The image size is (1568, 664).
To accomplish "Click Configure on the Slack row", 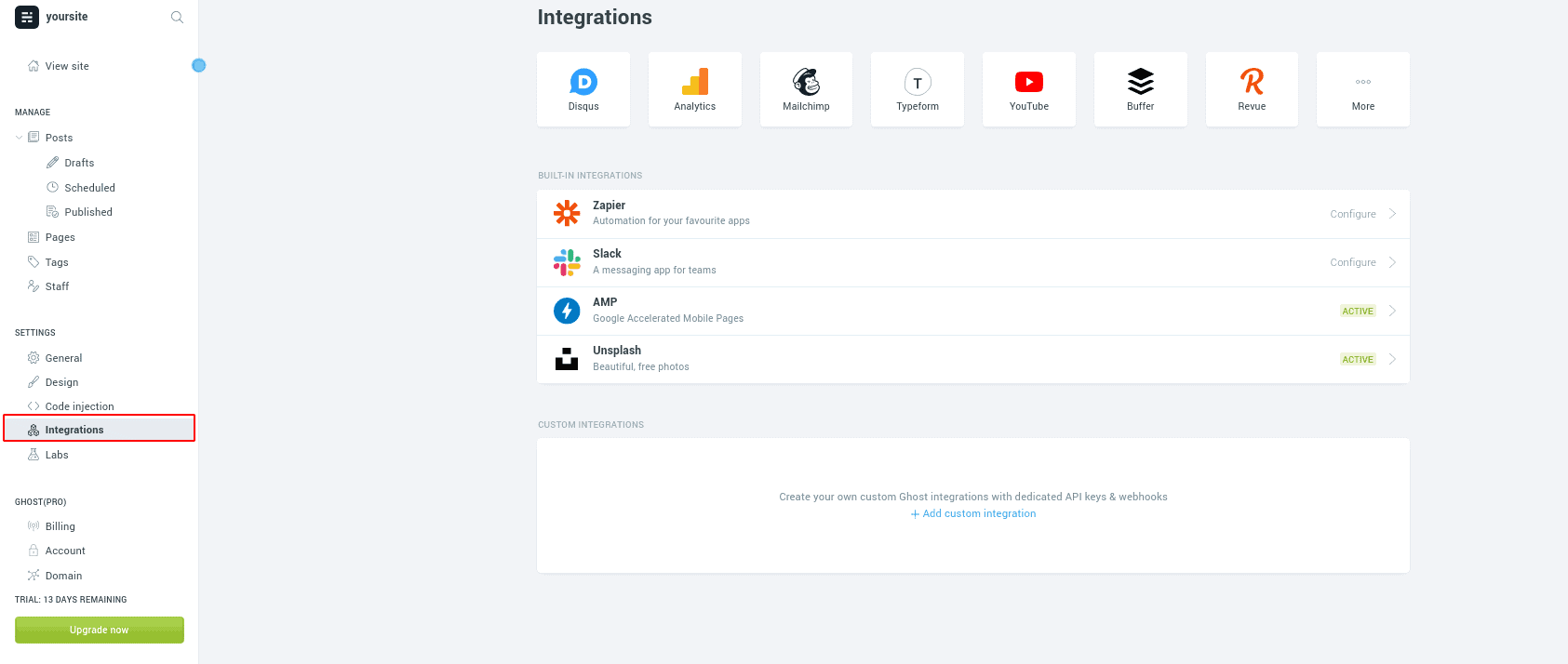I will point(1353,262).
